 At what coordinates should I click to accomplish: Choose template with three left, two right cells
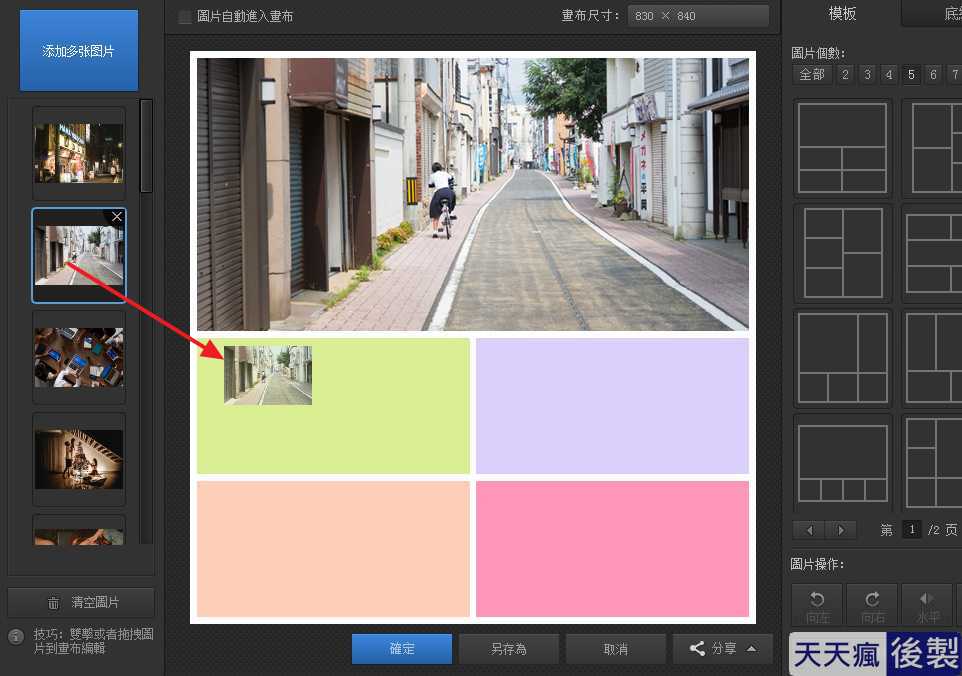pos(842,253)
